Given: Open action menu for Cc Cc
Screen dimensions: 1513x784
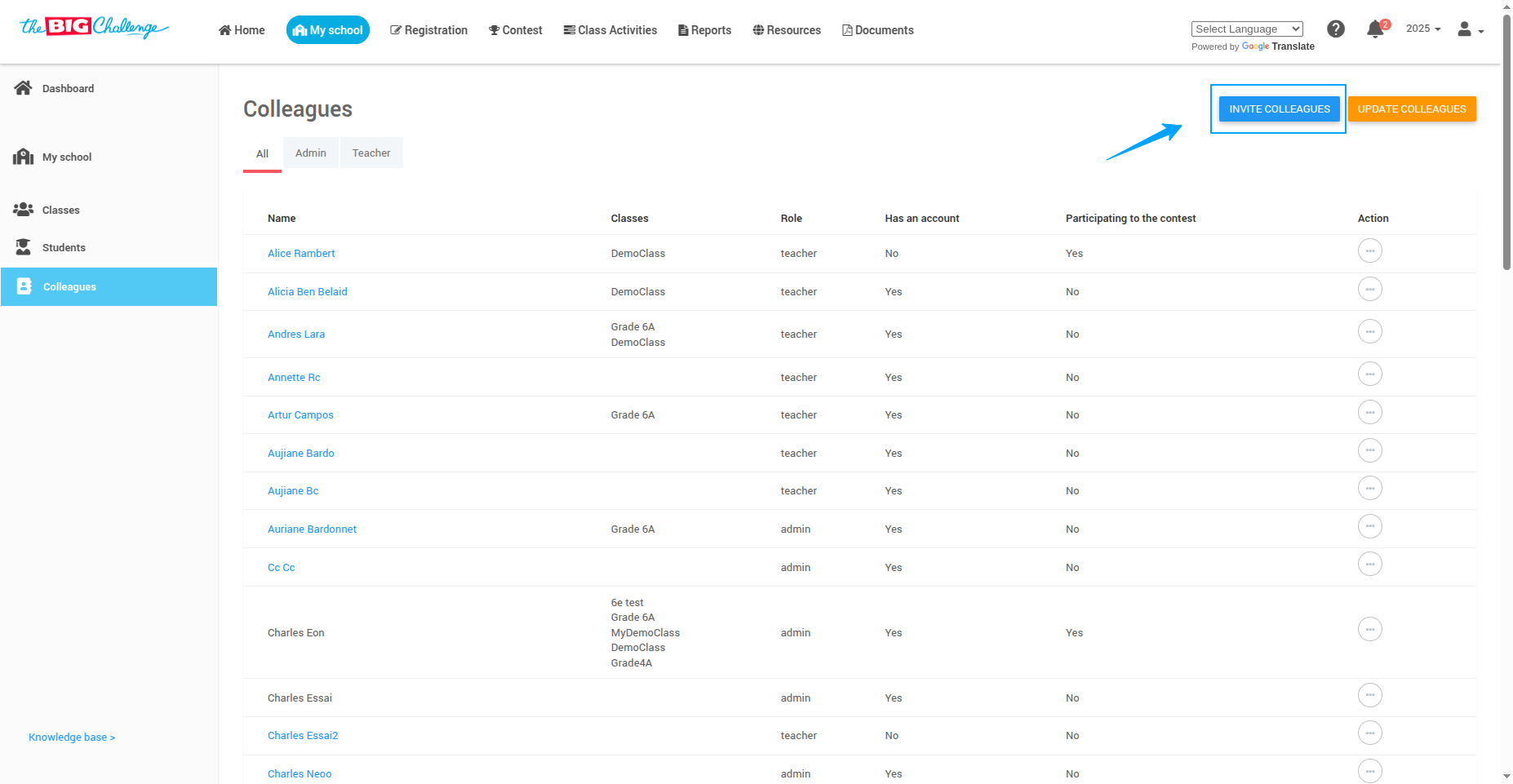Looking at the screenshot, I should click(x=1370, y=564).
